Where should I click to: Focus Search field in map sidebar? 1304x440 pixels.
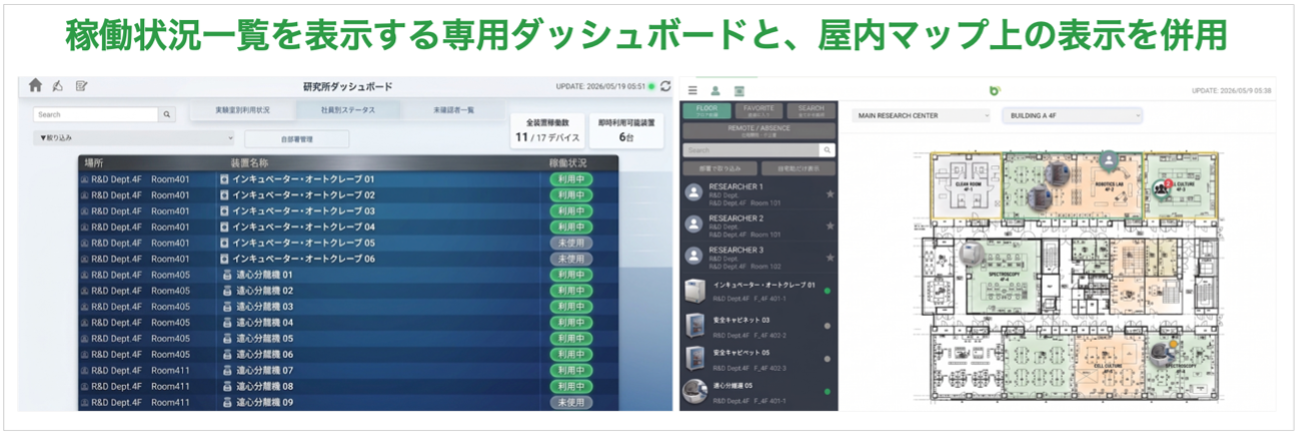point(752,150)
